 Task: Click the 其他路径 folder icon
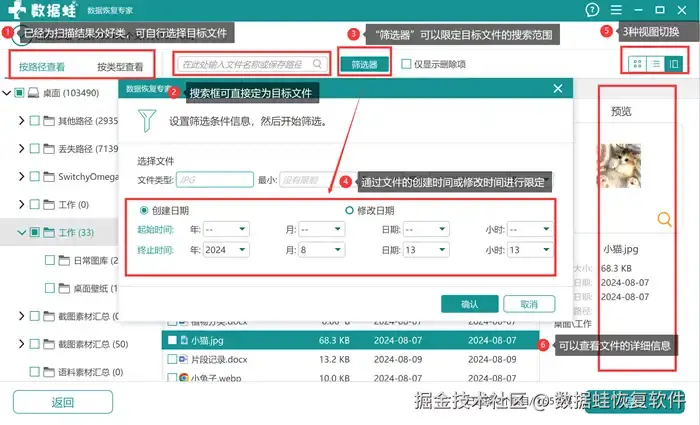pyautogui.click(x=49, y=121)
